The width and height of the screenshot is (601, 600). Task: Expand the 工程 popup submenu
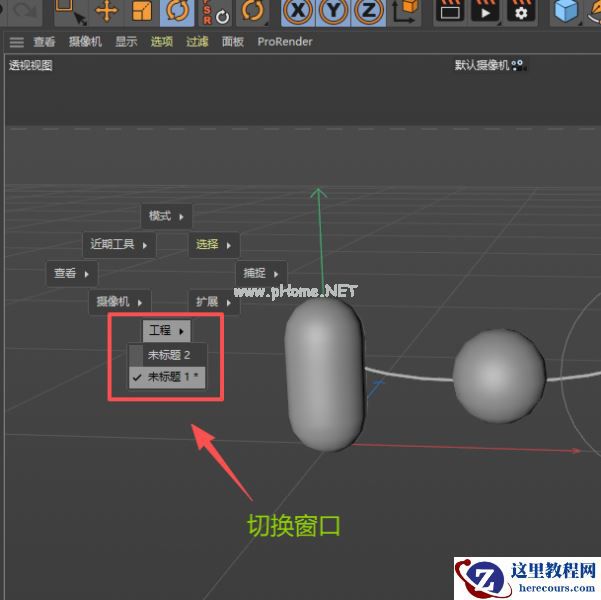[166, 330]
